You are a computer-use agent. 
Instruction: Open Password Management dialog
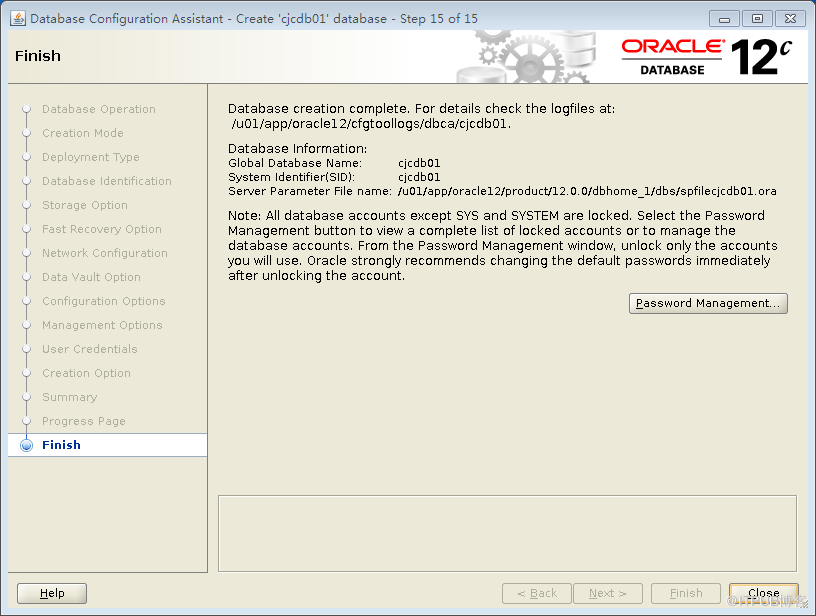click(708, 303)
